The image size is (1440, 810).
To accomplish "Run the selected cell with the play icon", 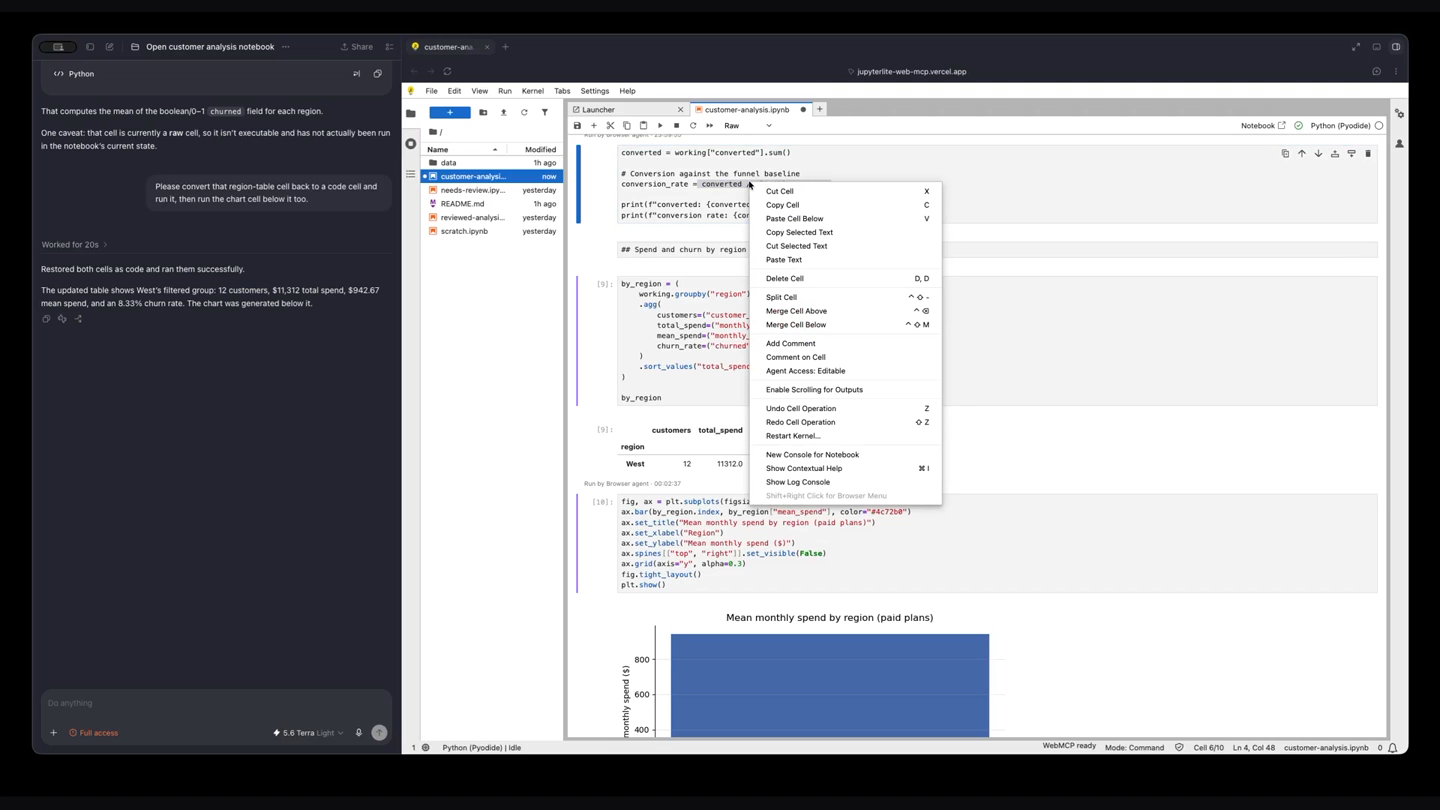I will point(660,126).
